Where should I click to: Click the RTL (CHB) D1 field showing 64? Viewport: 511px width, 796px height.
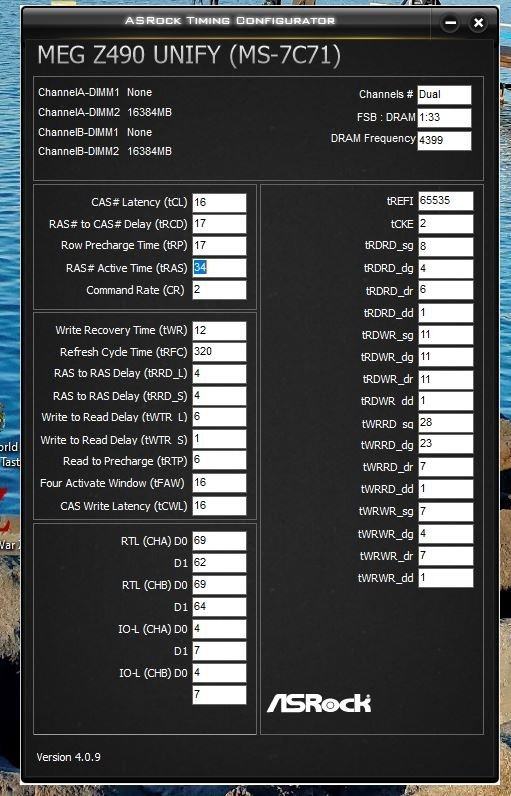pos(219,607)
